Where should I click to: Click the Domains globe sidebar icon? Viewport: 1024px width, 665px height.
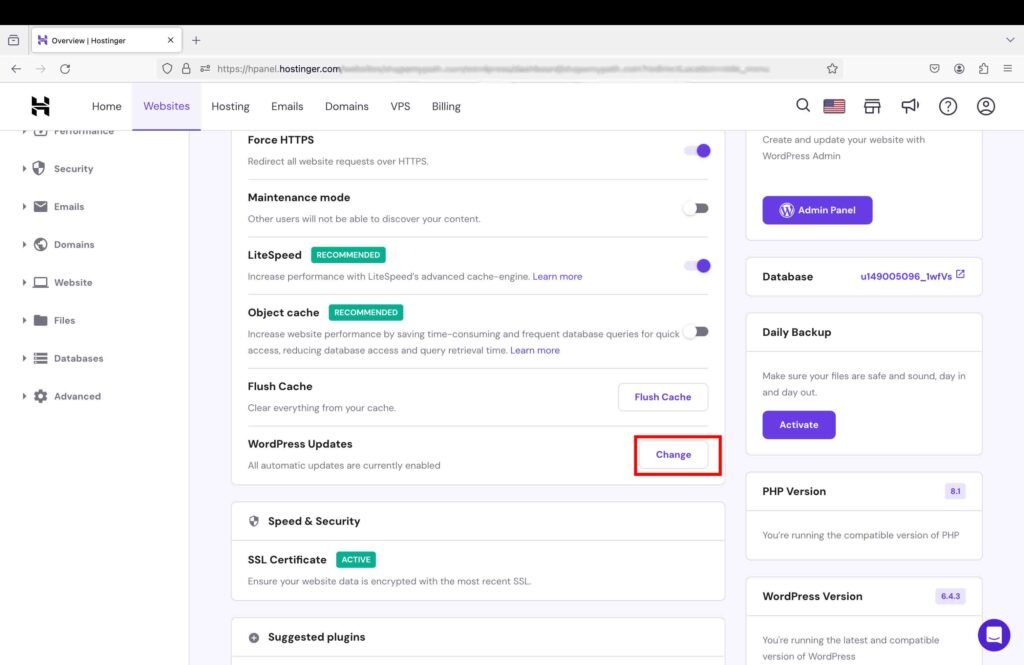click(40, 244)
